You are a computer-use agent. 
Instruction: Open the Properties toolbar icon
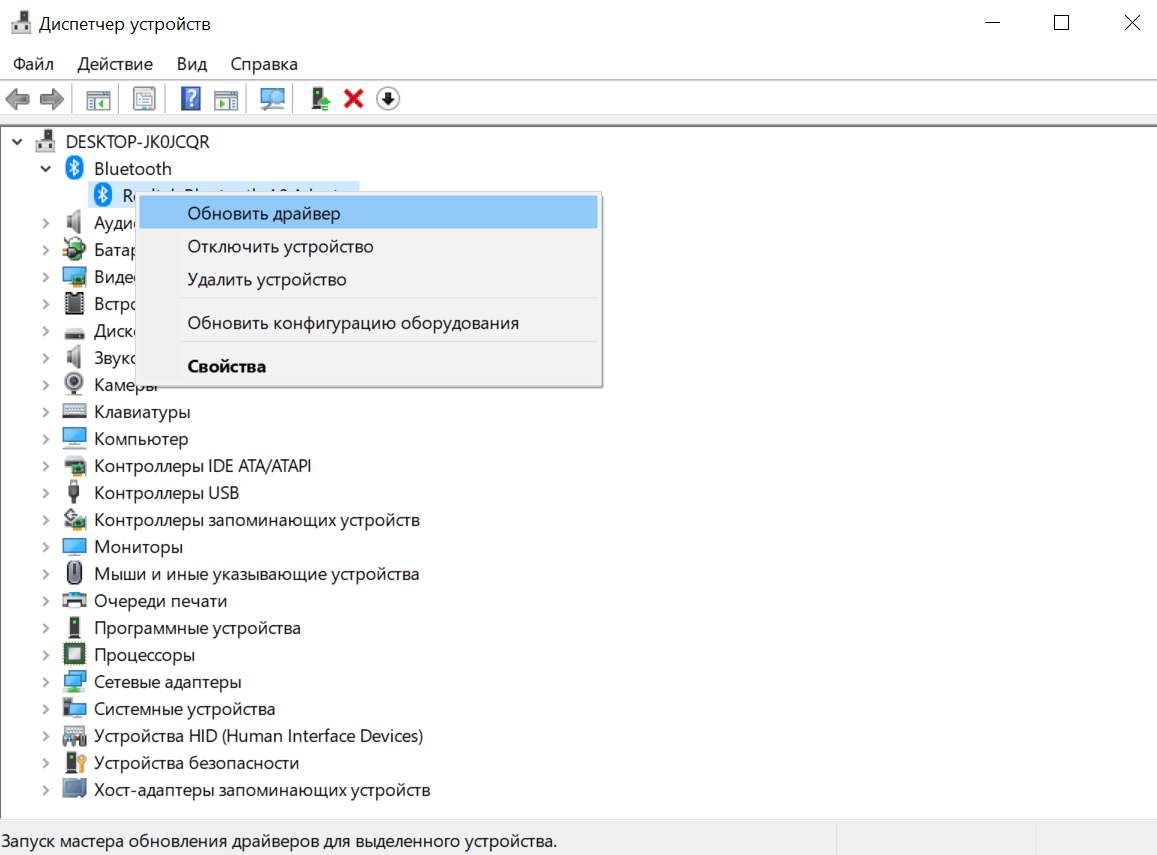(x=144, y=99)
